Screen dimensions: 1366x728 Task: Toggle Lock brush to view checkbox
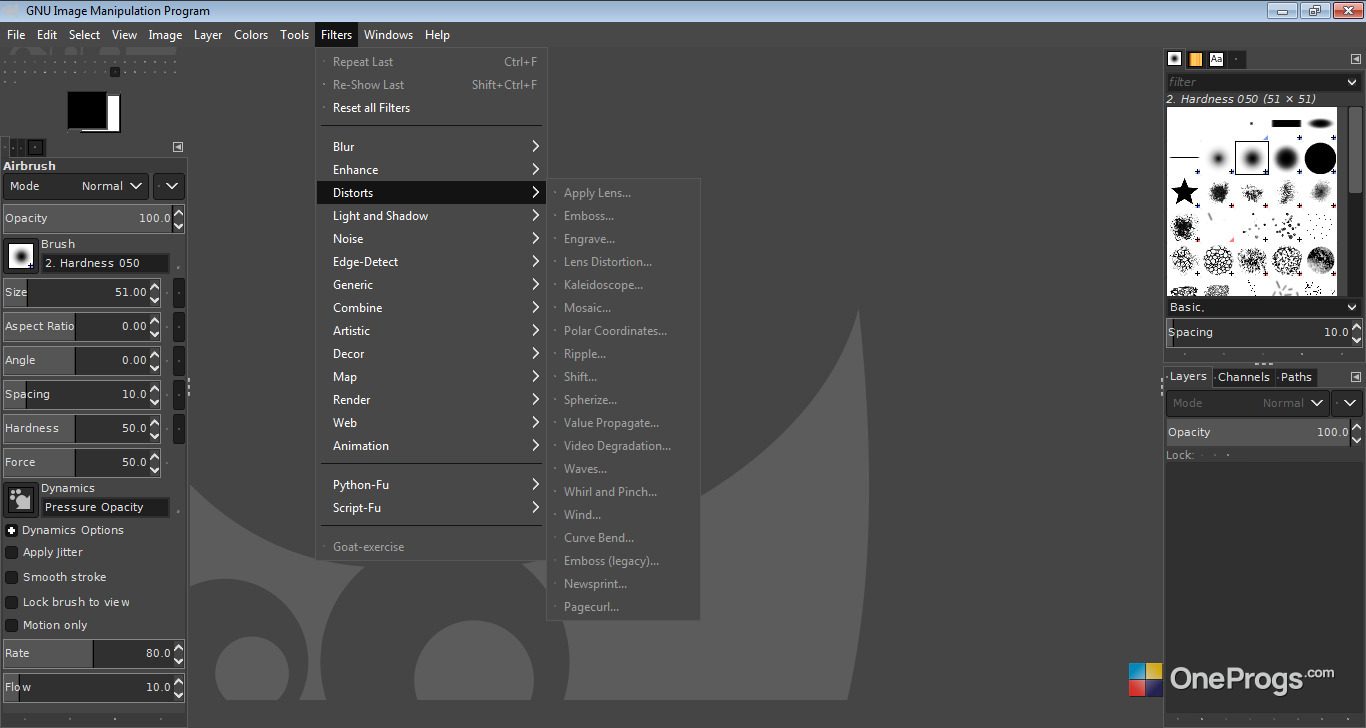click(x=12, y=602)
